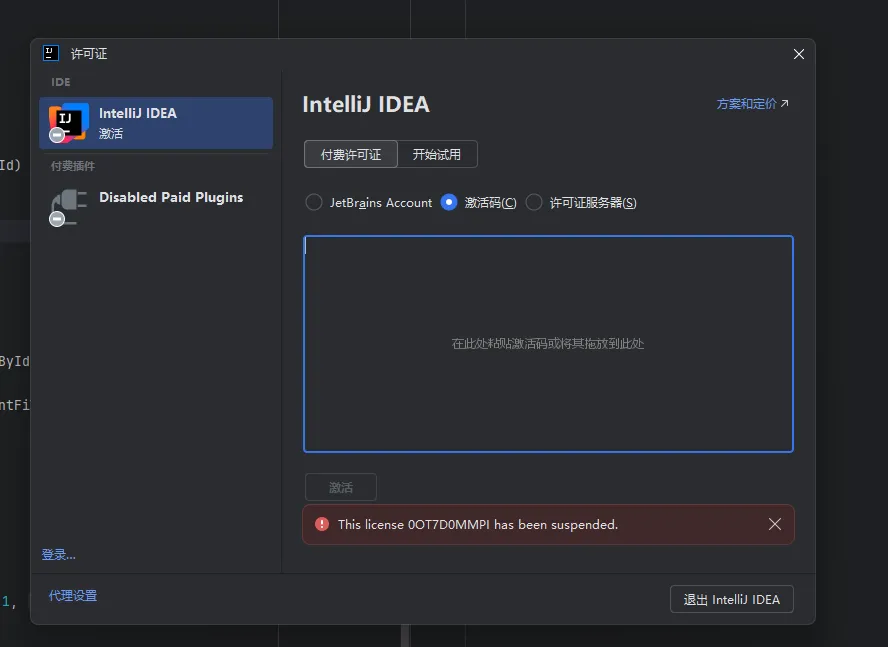The image size is (888, 647).
Task: Click the red error icon in the notification
Action: pyautogui.click(x=322, y=524)
